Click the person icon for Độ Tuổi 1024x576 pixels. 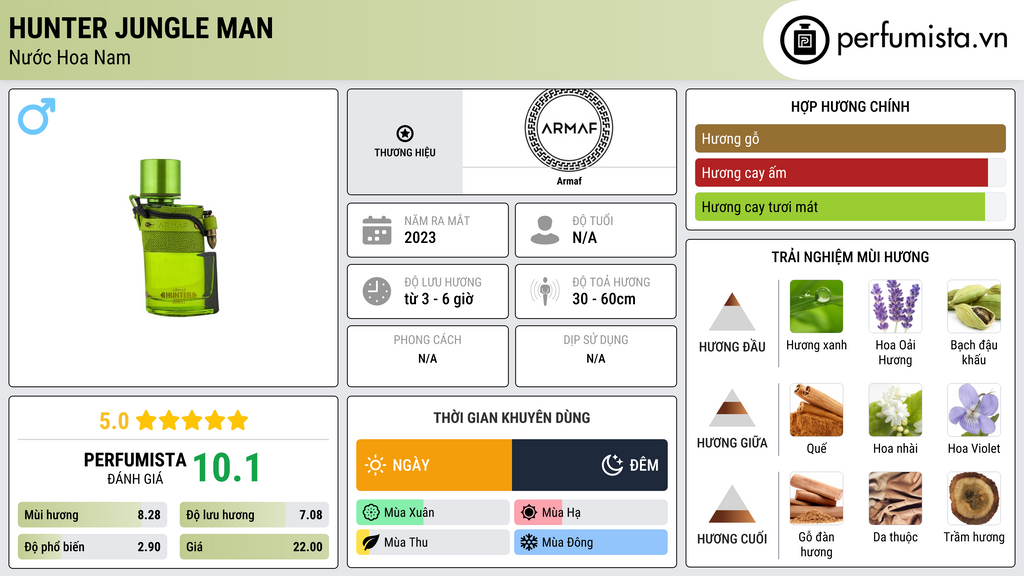545,230
